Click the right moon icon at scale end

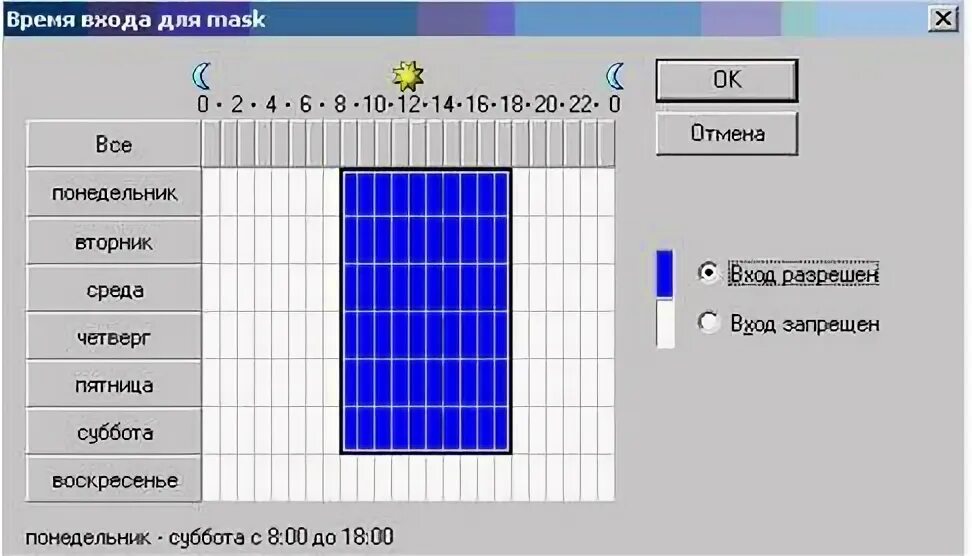(615, 77)
